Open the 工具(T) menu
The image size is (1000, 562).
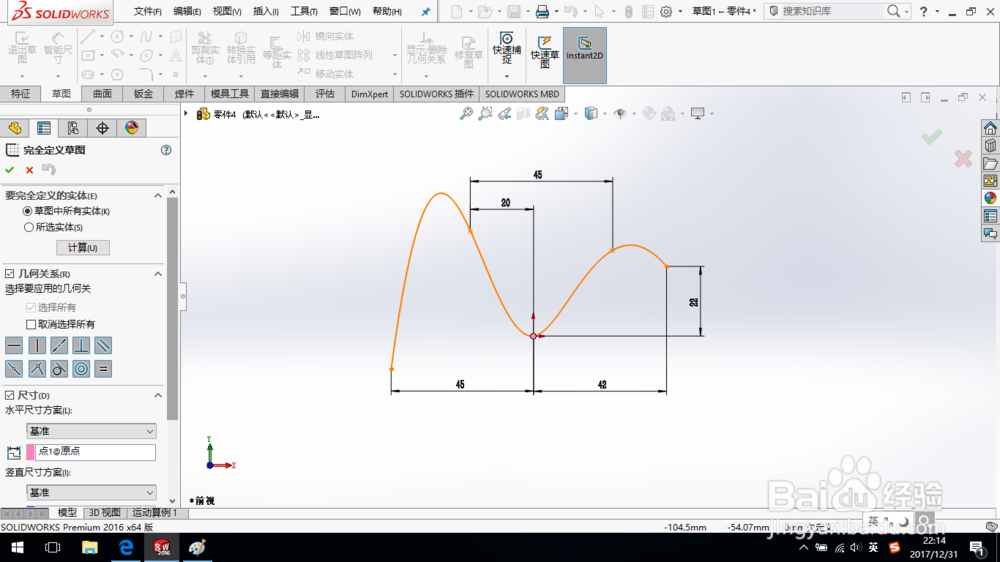point(304,11)
